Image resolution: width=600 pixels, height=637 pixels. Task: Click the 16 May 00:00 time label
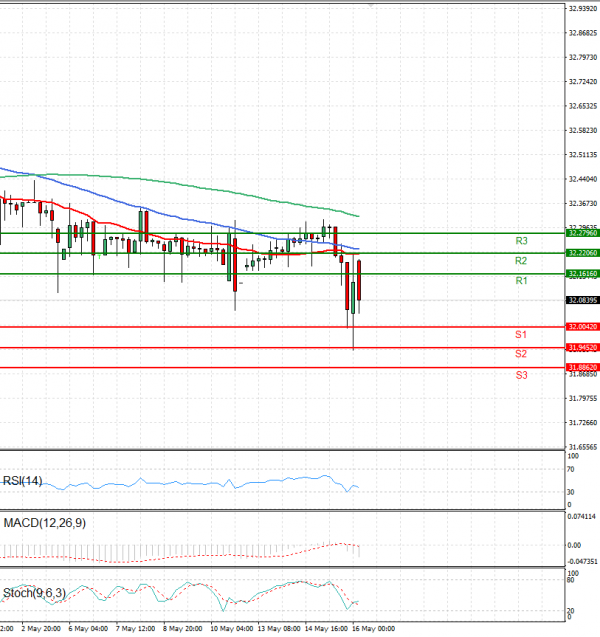pyautogui.click(x=374, y=629)
